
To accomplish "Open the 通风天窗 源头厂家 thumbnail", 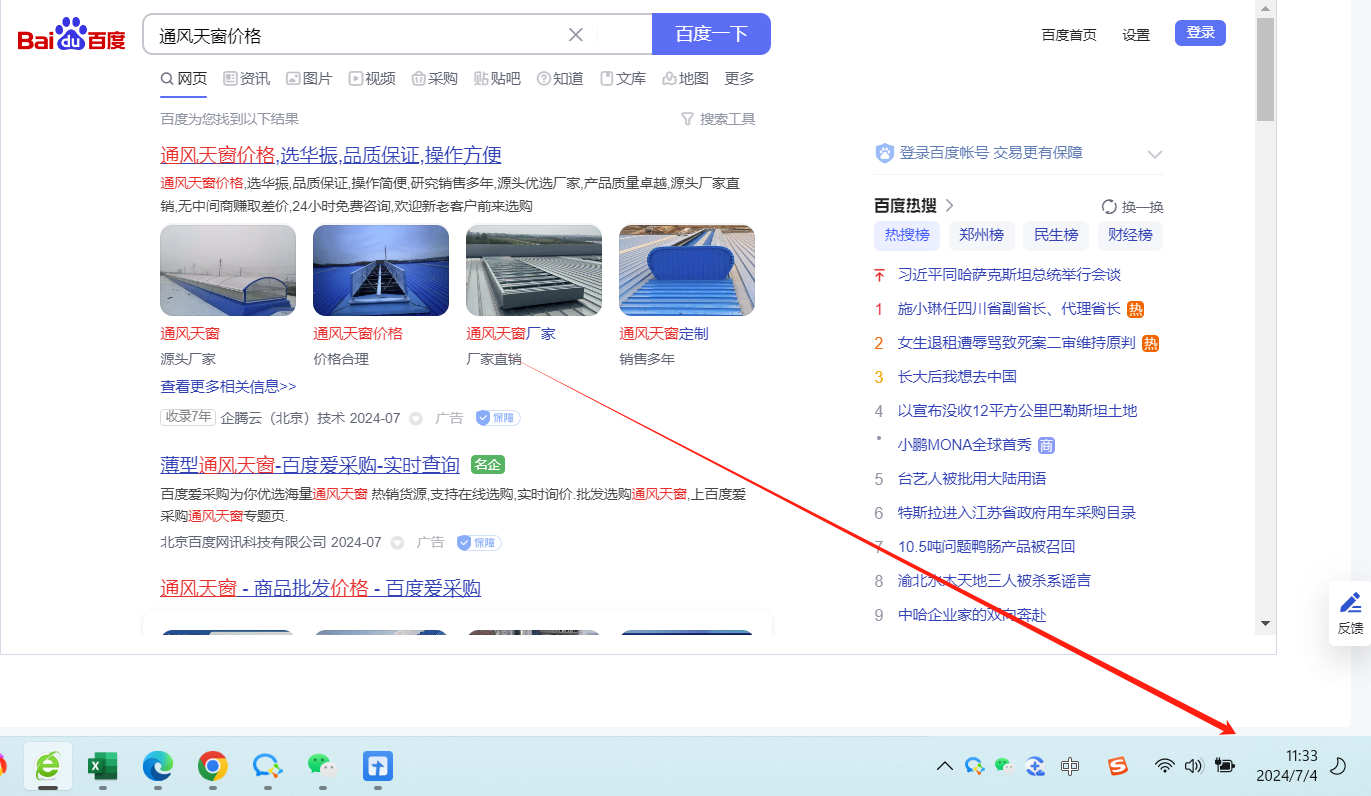I will click(x=228, y=270).
